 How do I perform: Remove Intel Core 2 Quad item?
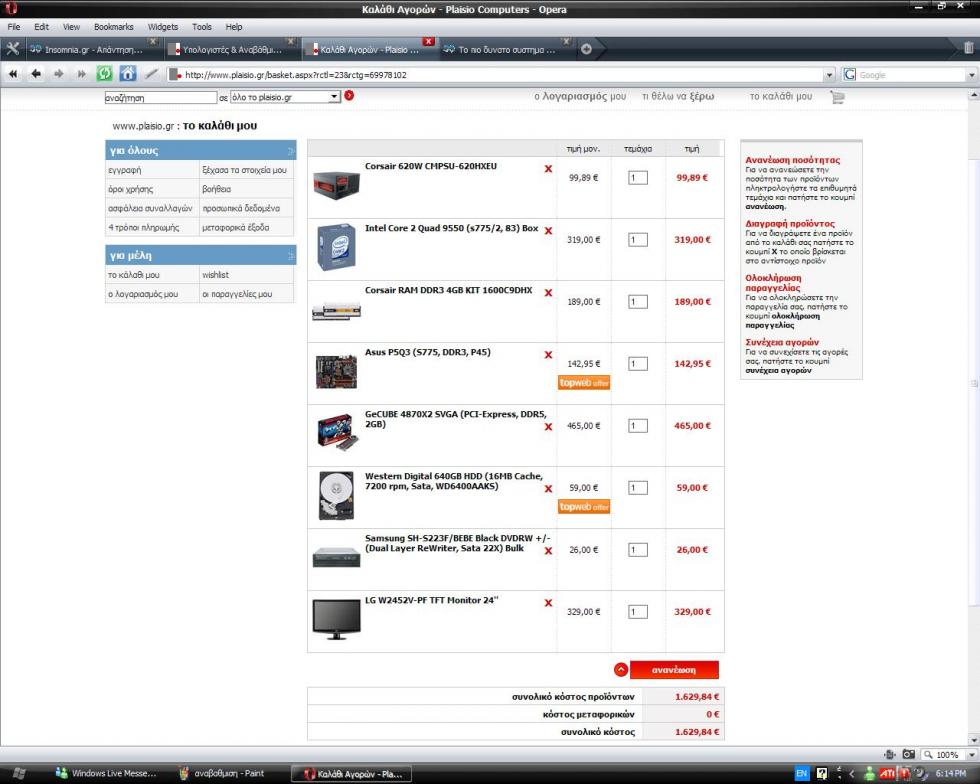[x=548, y=231]
